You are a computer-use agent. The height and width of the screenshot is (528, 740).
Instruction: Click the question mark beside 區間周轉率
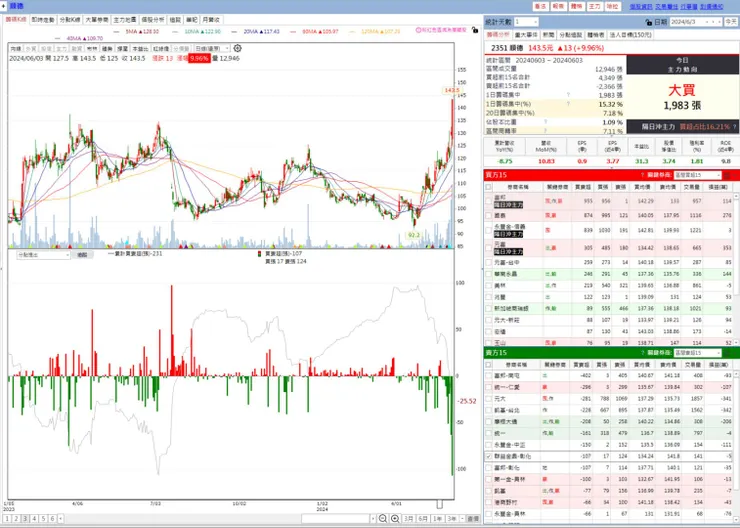(546, 131)
